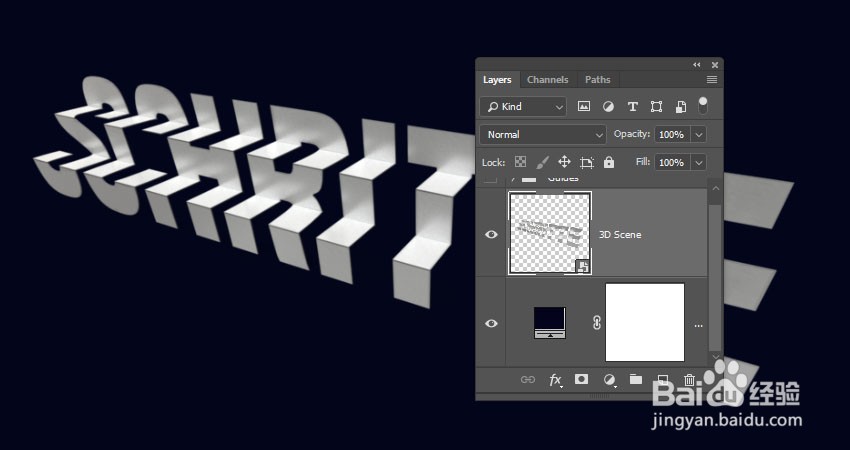Viewport: 850px width, 450px height.
Task: Filter for type layers icon
Action: coord(632,107)
